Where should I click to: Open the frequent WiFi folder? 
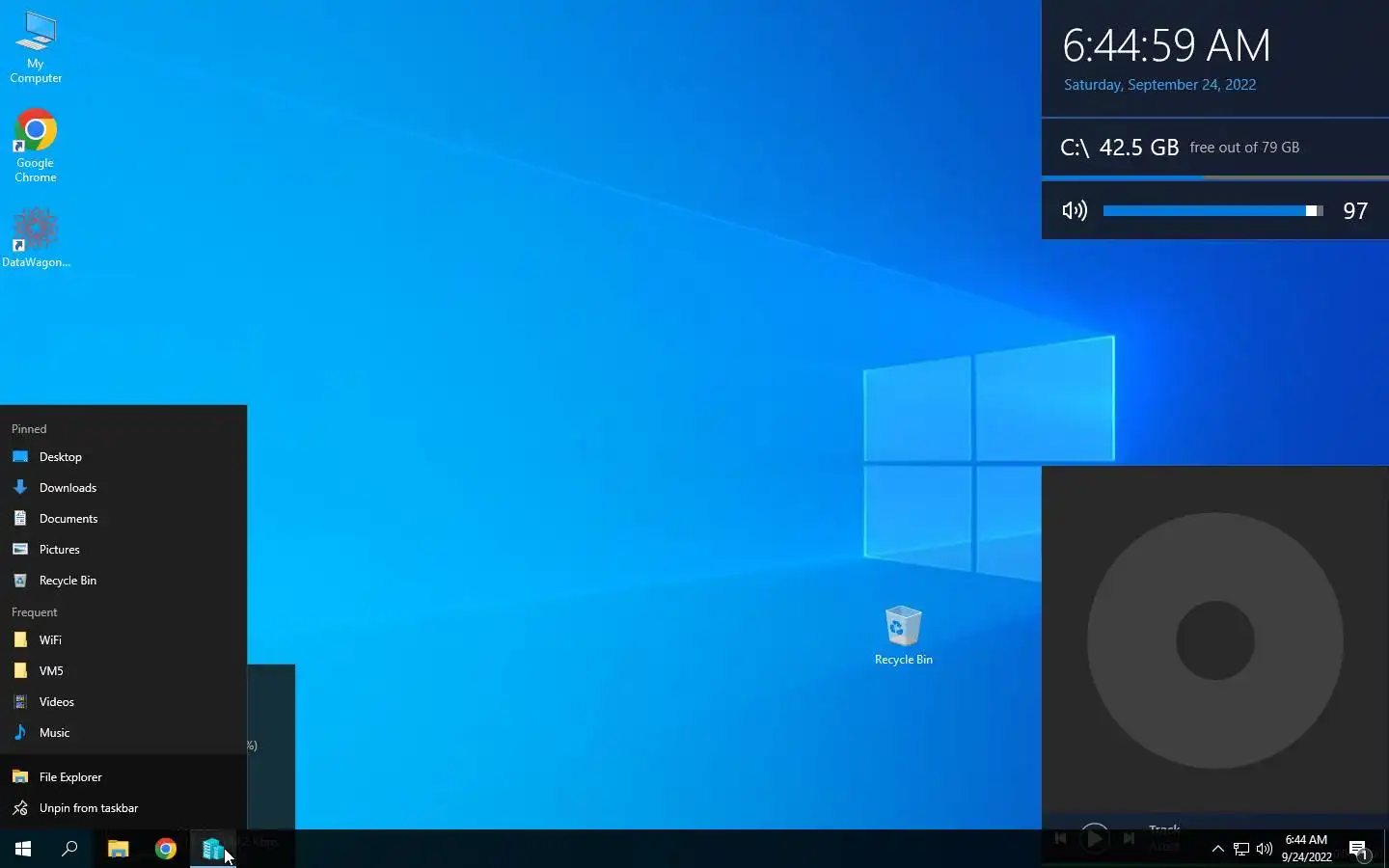click(x=123, y=640)
